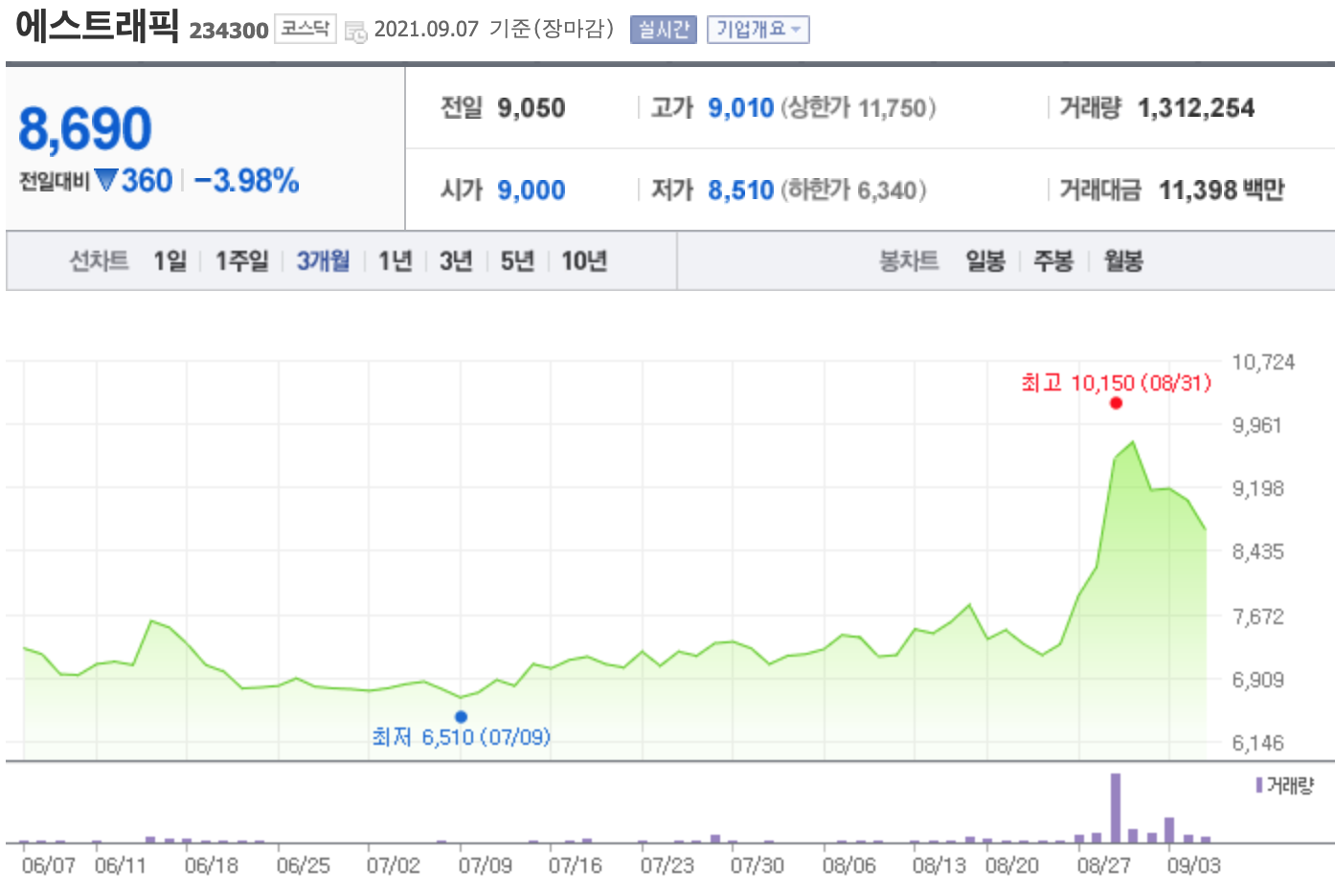
Task: Select the 3개월 line chart period
Action: [x=323, y=260]
